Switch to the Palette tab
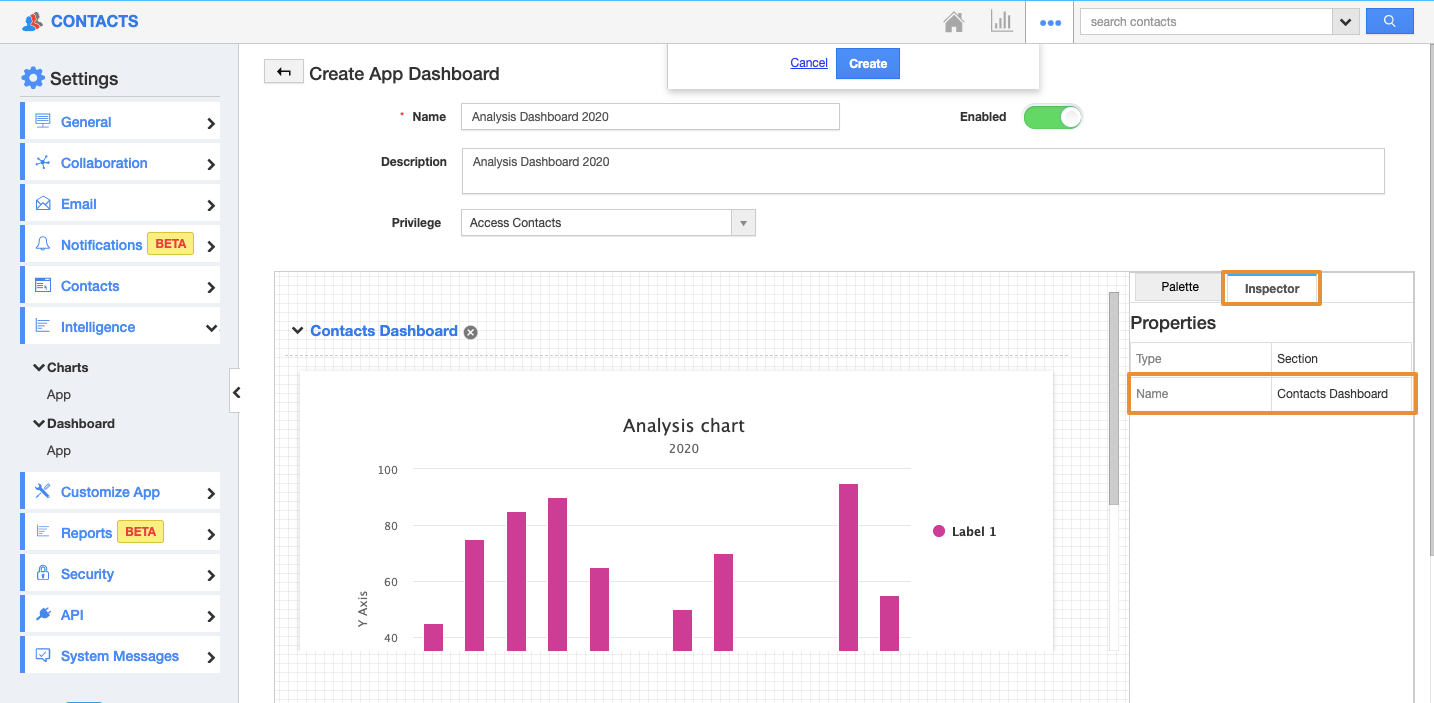The height and width of the screenshot is (703, 1434). pos(1180,287)
